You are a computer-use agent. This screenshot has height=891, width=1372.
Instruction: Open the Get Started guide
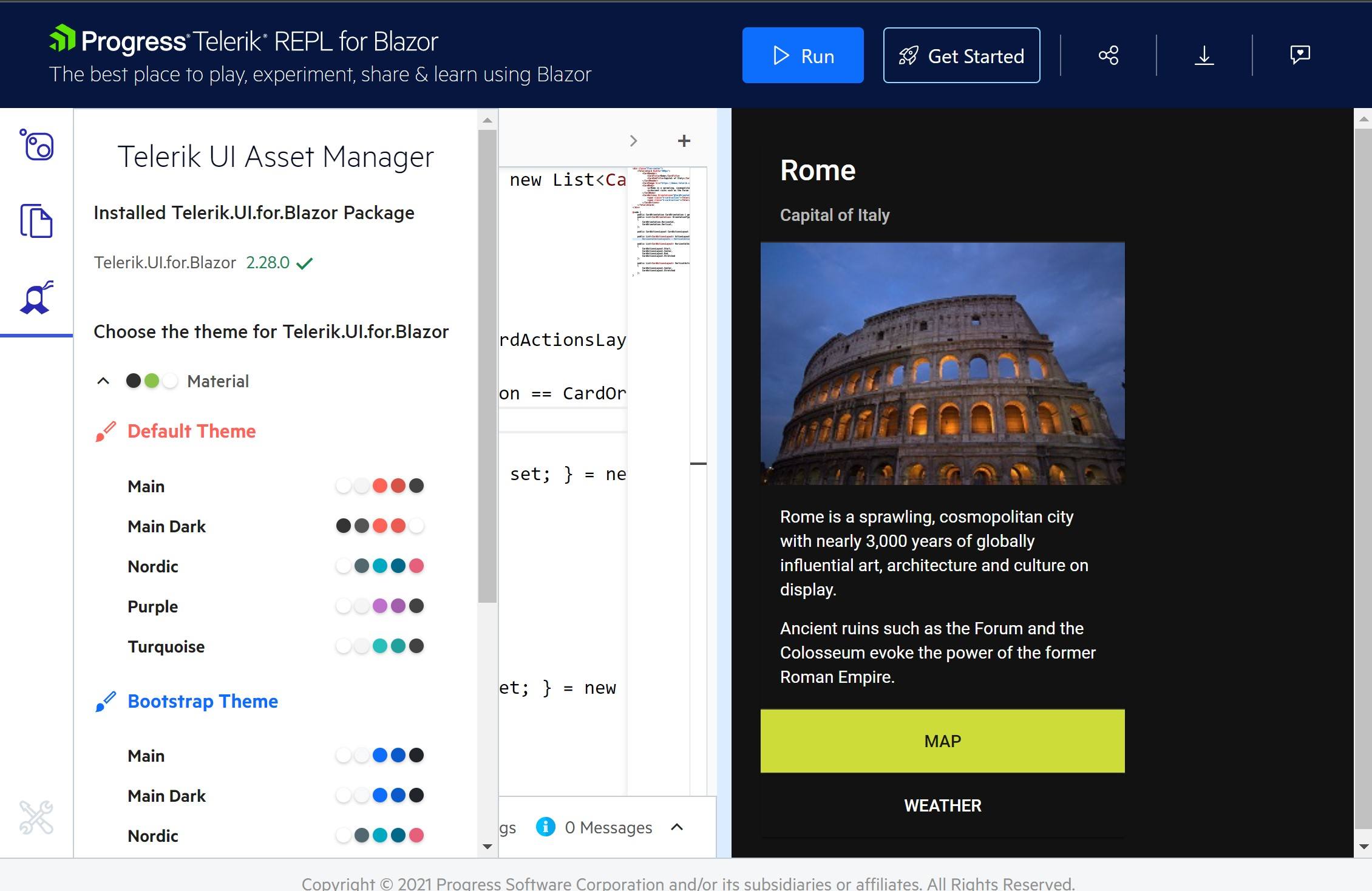point(962,55)
